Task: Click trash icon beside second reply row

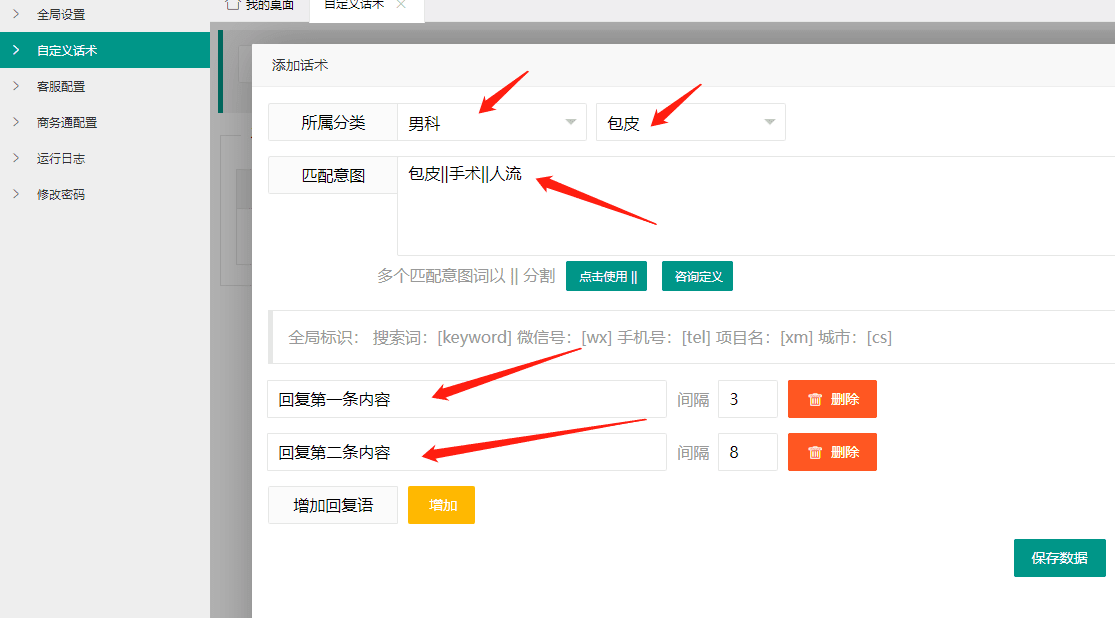Action: point(815,452)
